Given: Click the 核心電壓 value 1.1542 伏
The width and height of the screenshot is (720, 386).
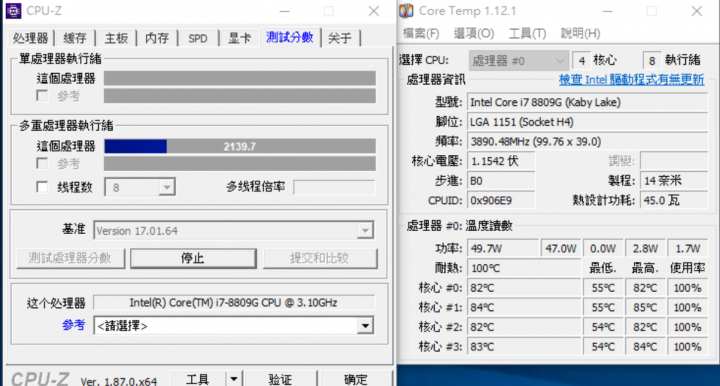Looking at the screenshot, I should point(501,161).
